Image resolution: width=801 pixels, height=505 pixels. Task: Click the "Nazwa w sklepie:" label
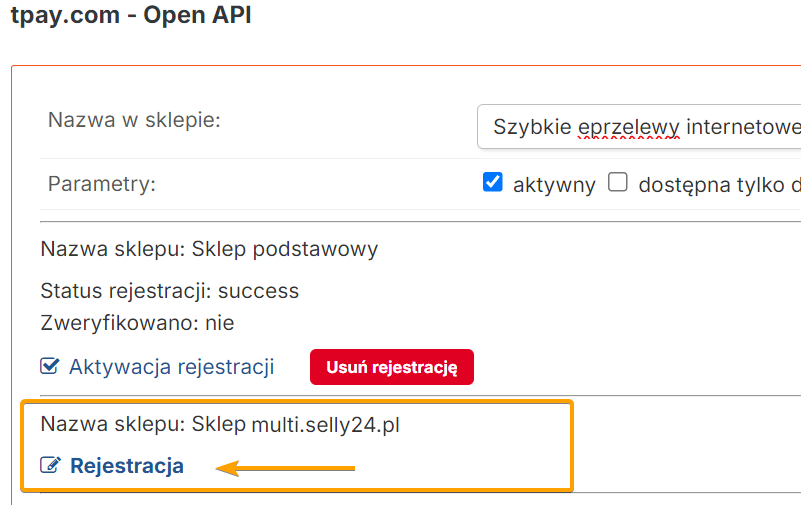(134, 120)
